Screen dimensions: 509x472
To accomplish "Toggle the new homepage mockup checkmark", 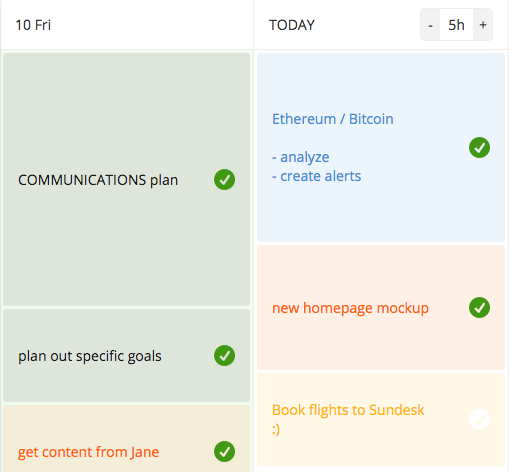I will [x=479, y=307].
